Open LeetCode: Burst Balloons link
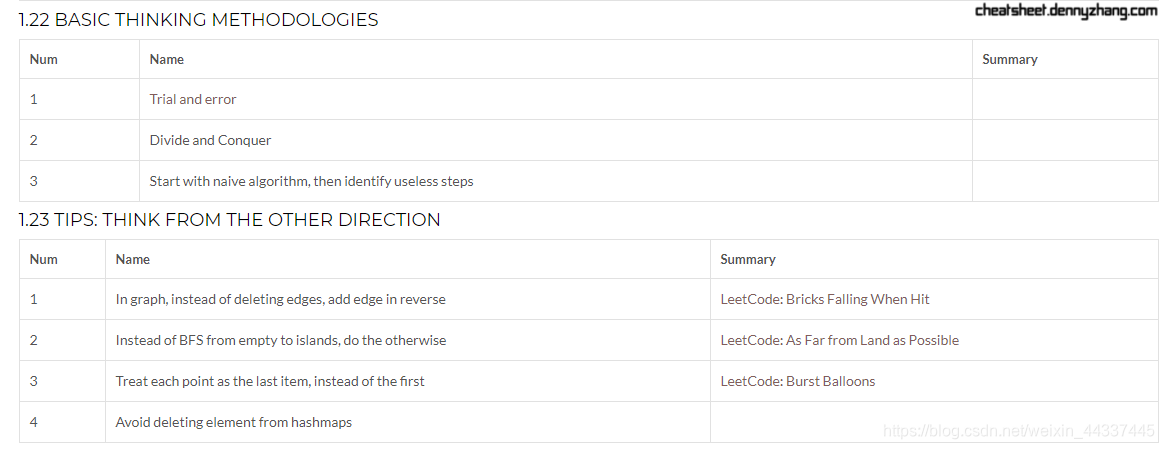Screen dimensions: 1164x449 tap(797, 381)
